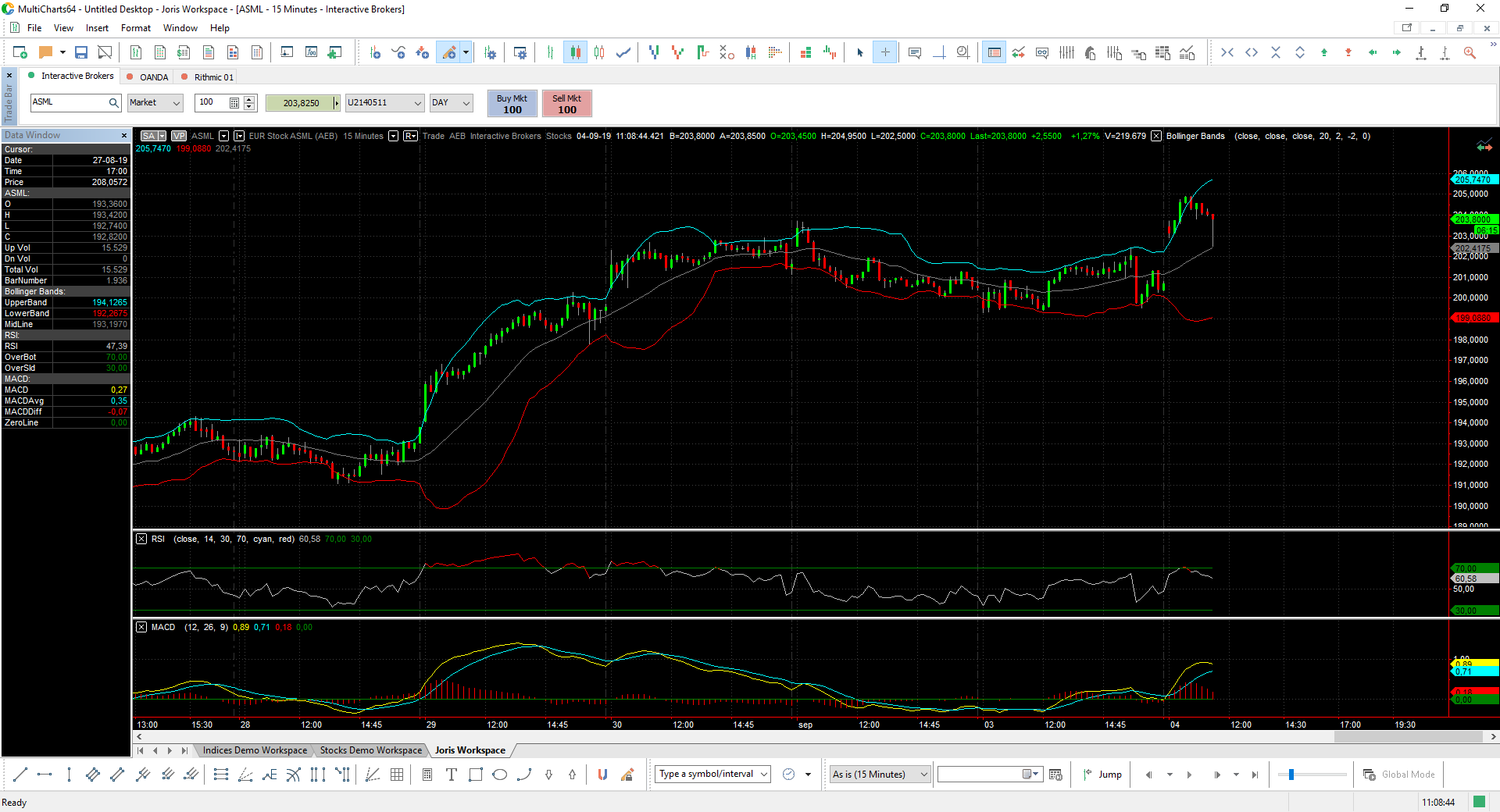Screen dimensions: 1500x812
Task: Click the compress bar spacing icon
Action: (1227, 52)
